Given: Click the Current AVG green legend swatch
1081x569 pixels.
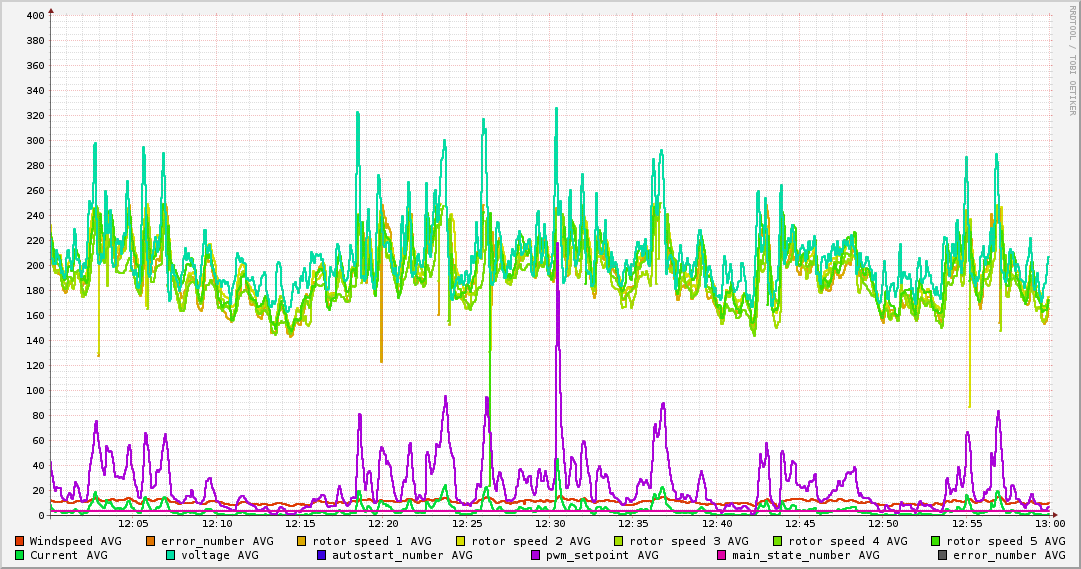Looking at the screenshot, I should click(19, 555).
